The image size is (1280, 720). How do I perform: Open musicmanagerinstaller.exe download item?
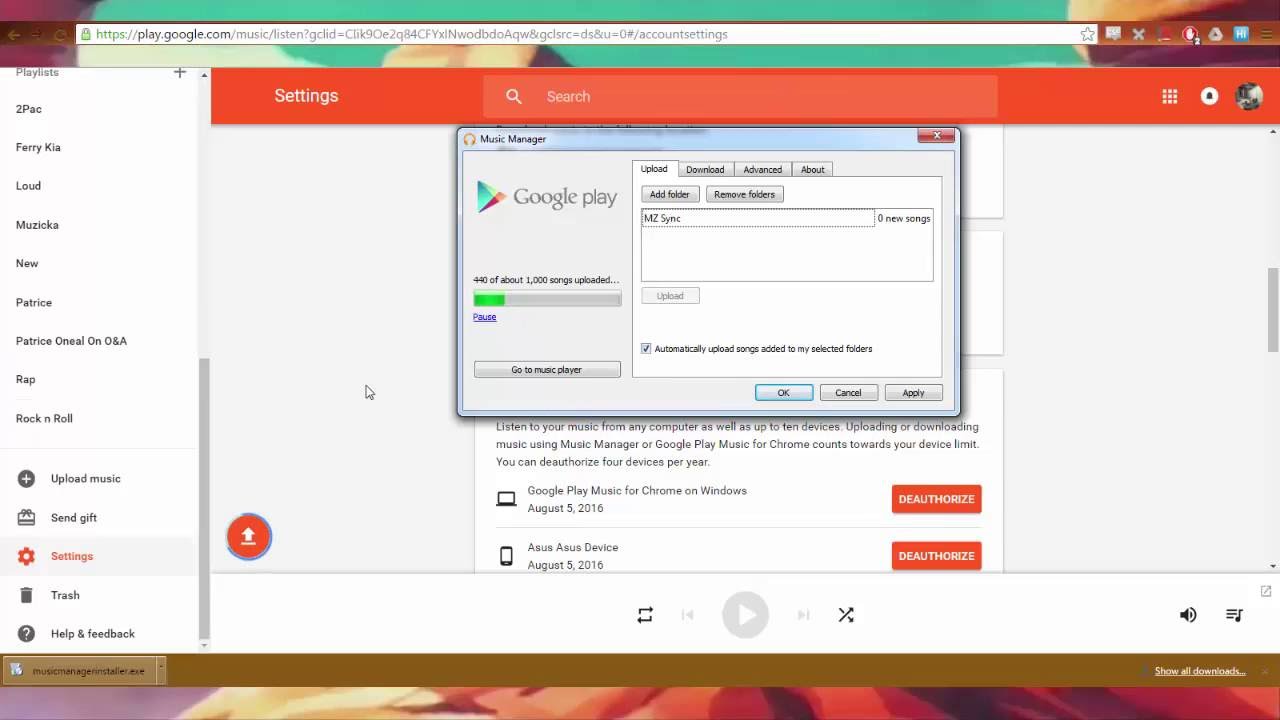[79, 671]
